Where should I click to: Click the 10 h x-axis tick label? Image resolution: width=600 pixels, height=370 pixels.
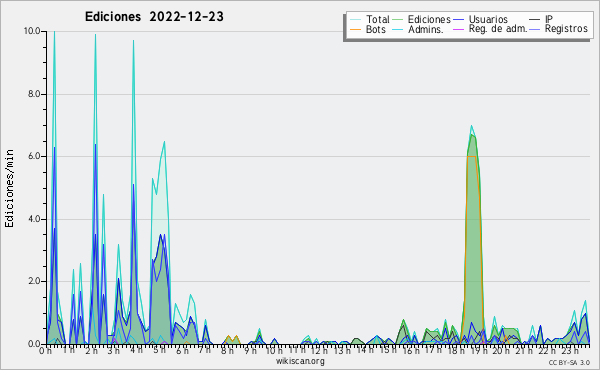pos(274,351)
